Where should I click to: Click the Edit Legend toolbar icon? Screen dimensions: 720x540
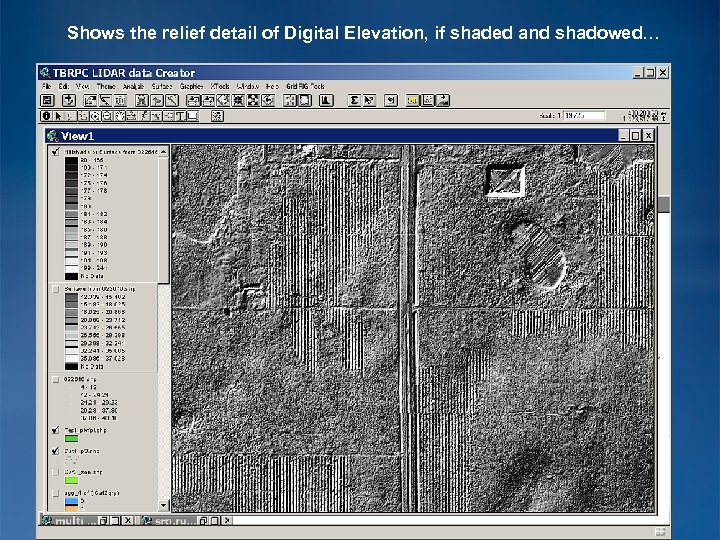(105, 100)
